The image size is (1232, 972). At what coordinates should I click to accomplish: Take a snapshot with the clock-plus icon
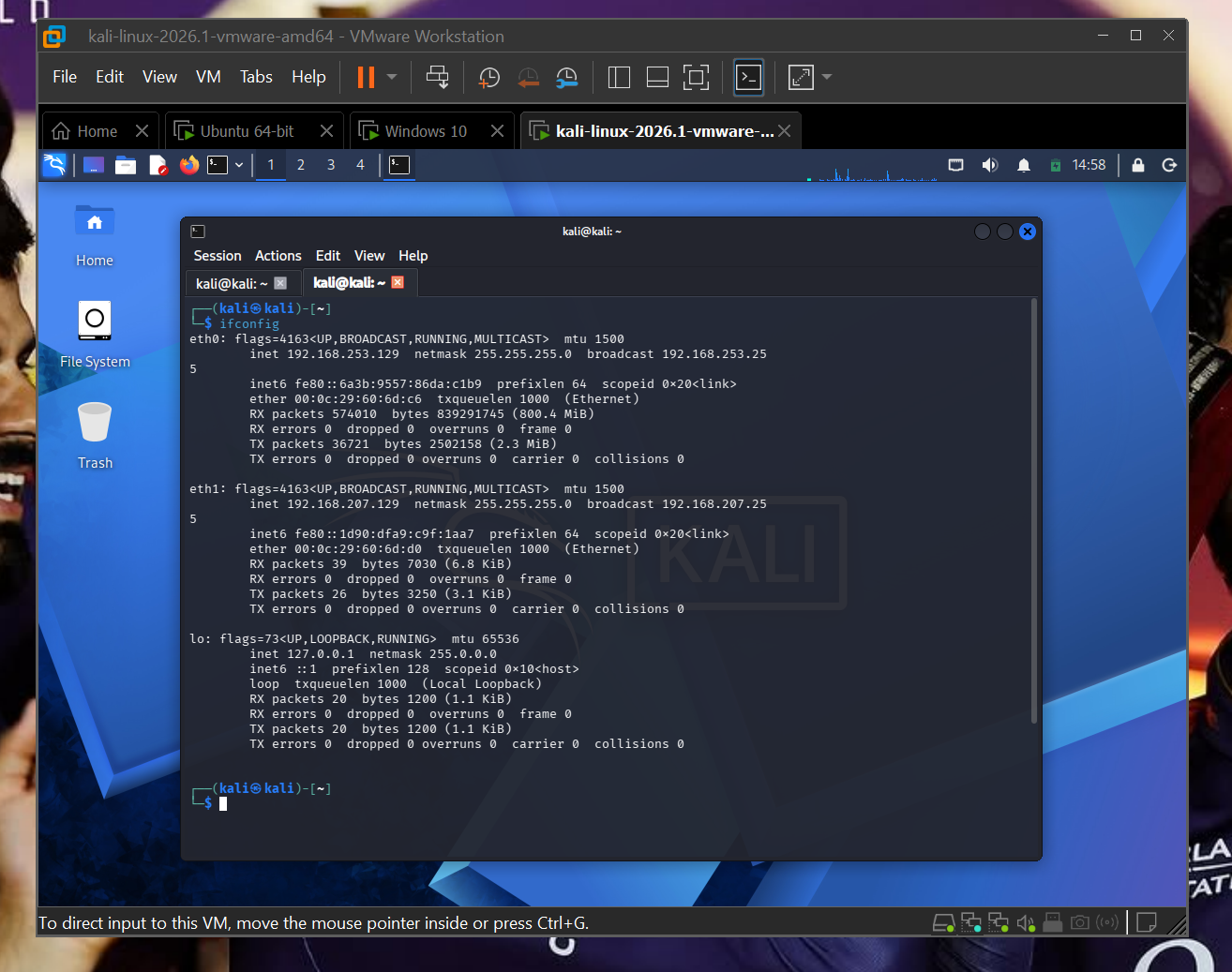[489, 77]
